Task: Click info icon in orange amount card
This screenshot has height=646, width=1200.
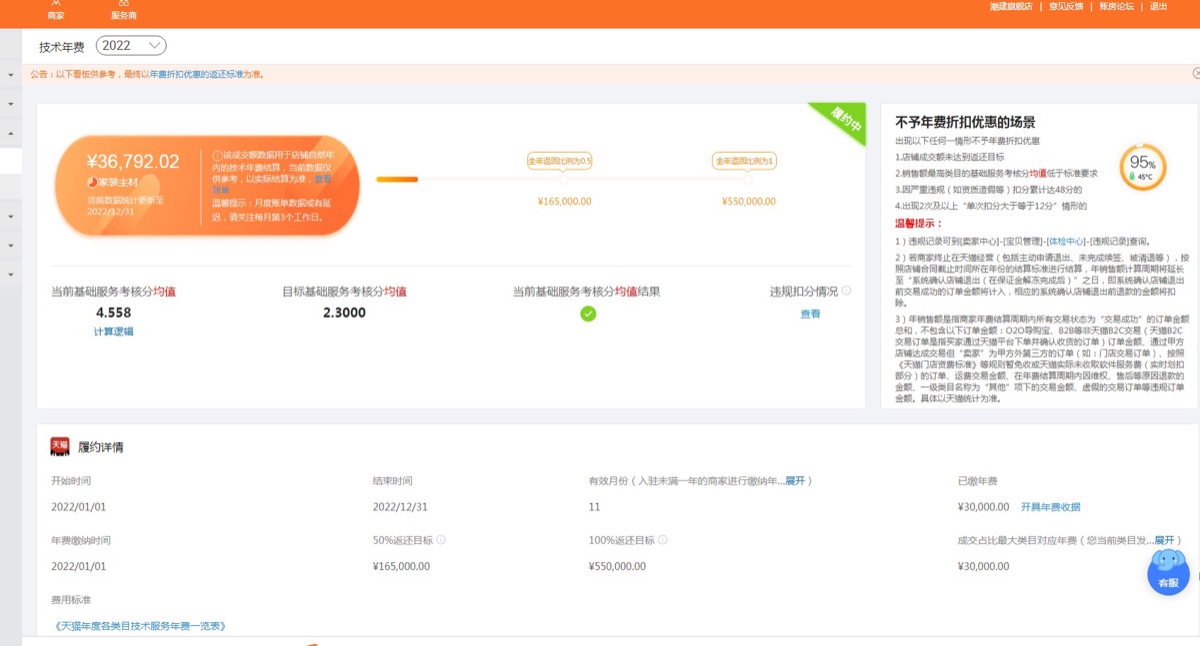Action: click(217, 156)
